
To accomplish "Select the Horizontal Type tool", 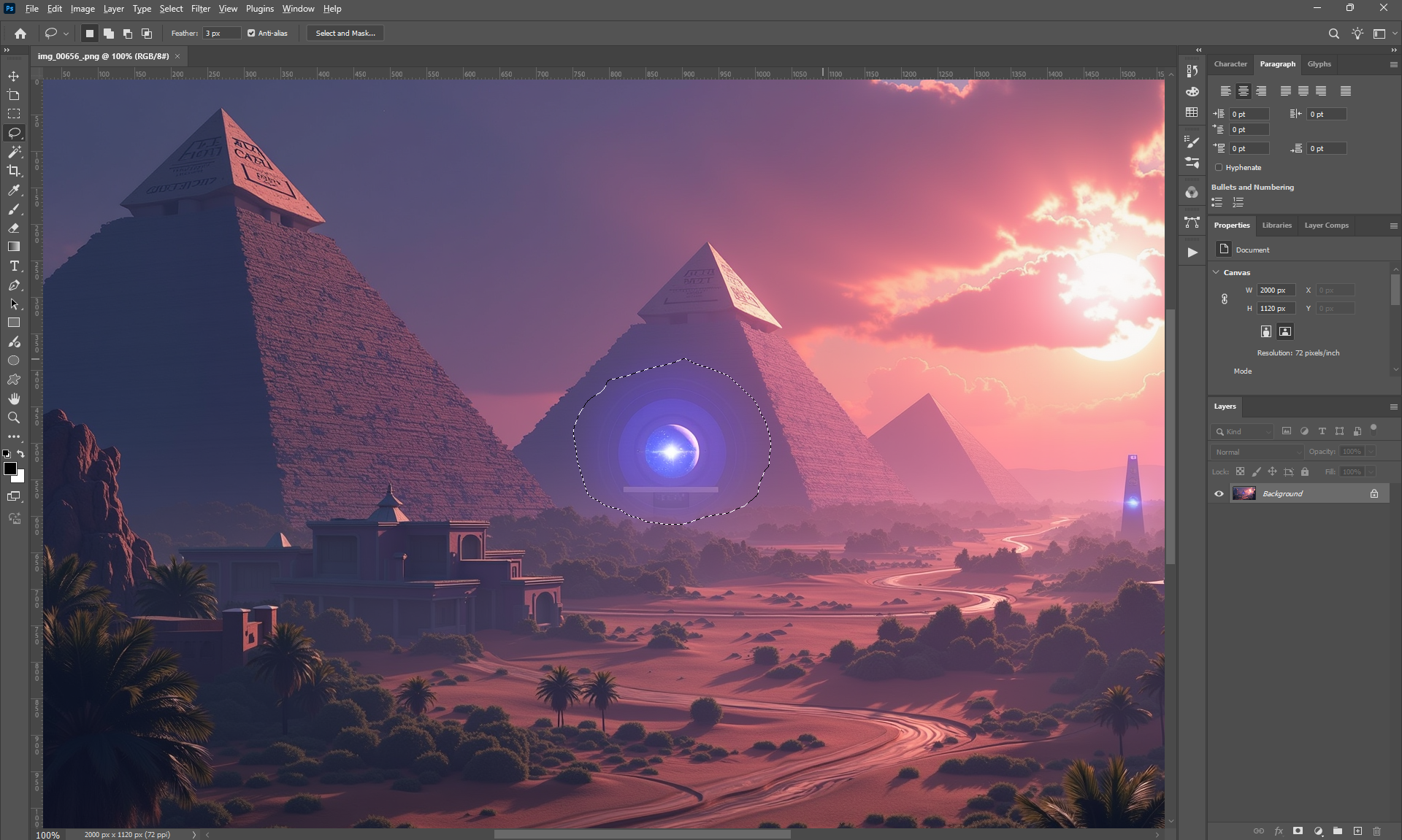I will pos(14,266).
